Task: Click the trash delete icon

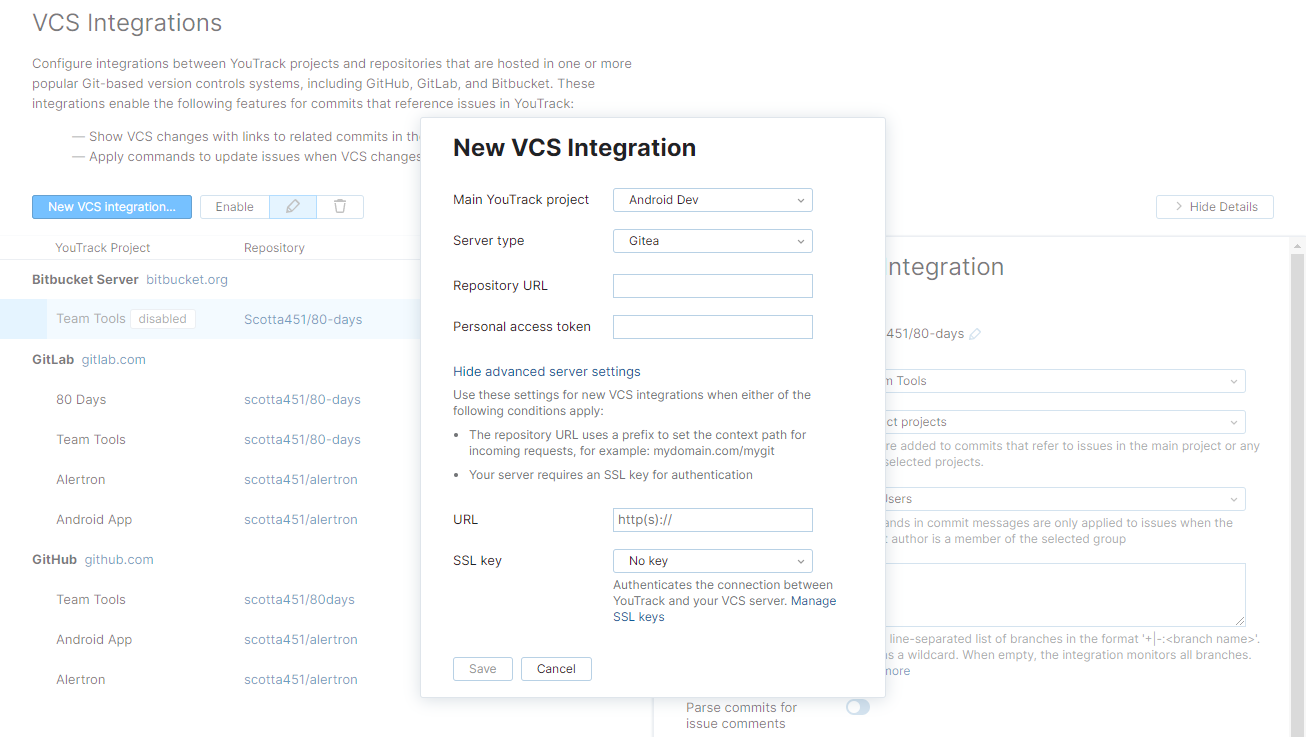Action: [340, 207]
